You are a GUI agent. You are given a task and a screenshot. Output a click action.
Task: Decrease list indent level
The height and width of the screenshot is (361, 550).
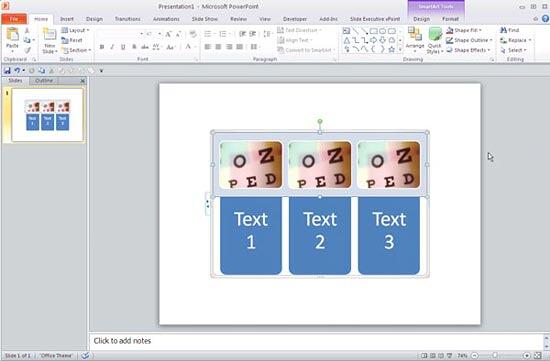242,34
